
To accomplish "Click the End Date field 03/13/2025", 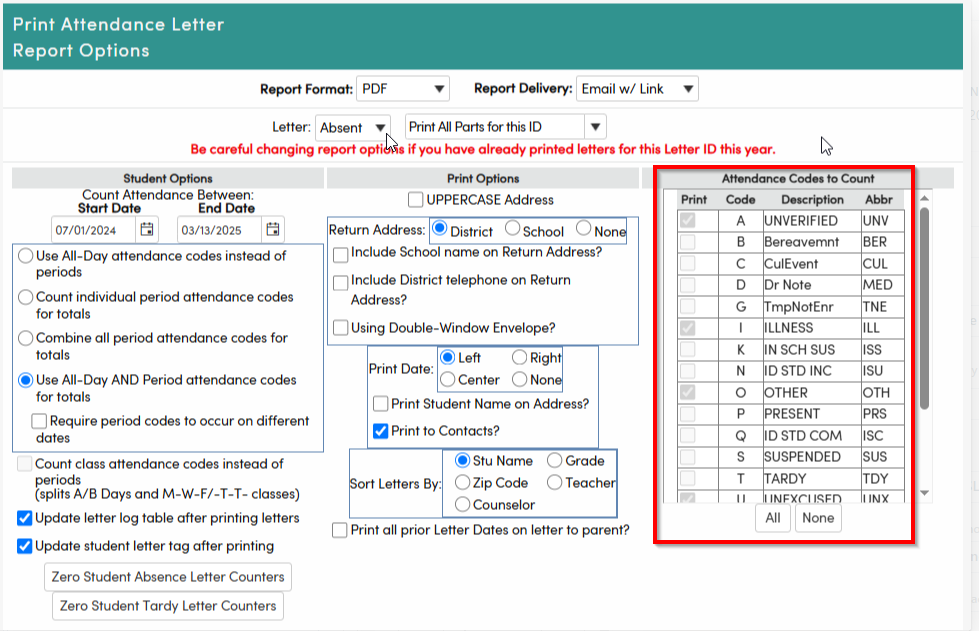I will click(x=219, y=230).
